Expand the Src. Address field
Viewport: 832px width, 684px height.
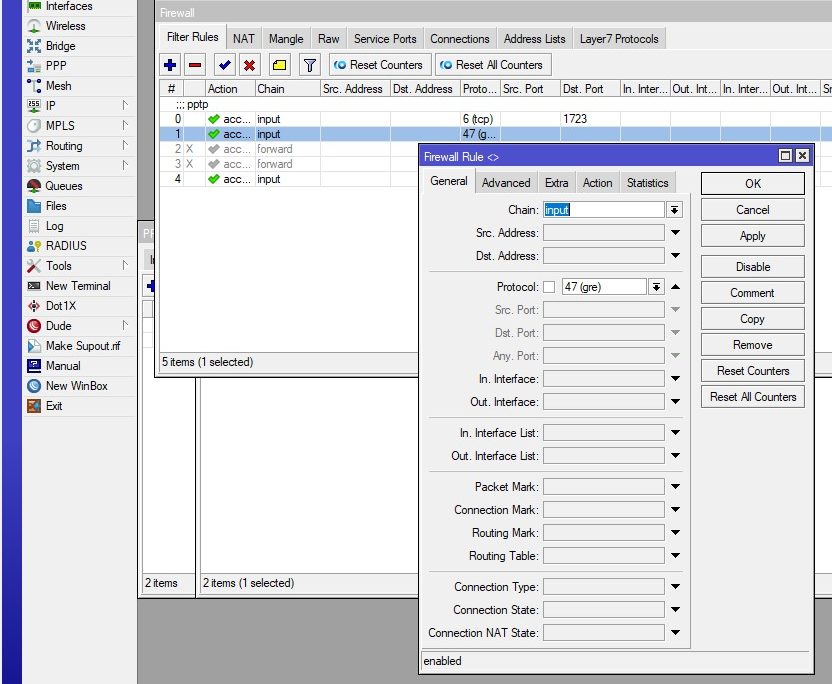[675, 232]
